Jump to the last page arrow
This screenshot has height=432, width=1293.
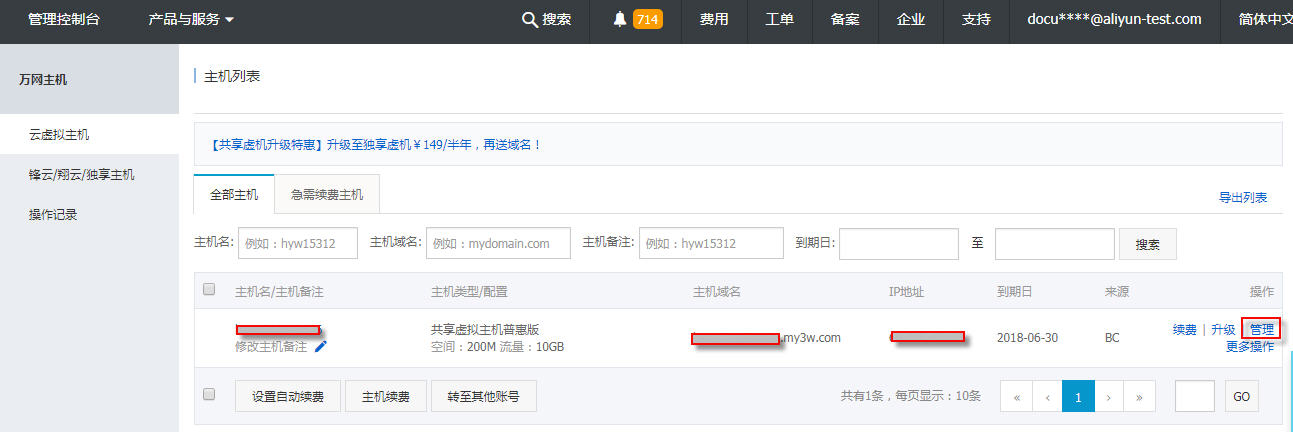tap(1139, 396)
